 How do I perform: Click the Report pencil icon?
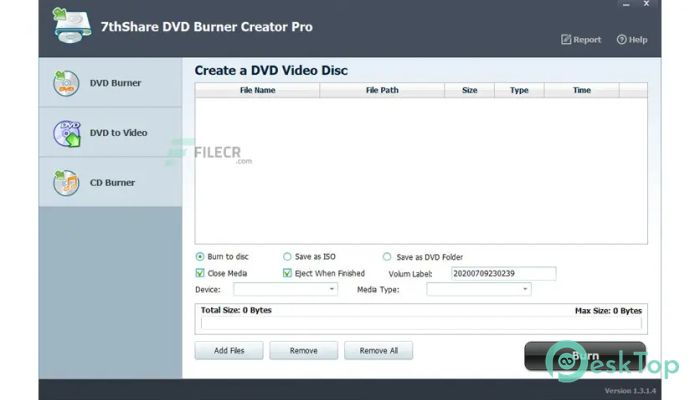point(566,40)
